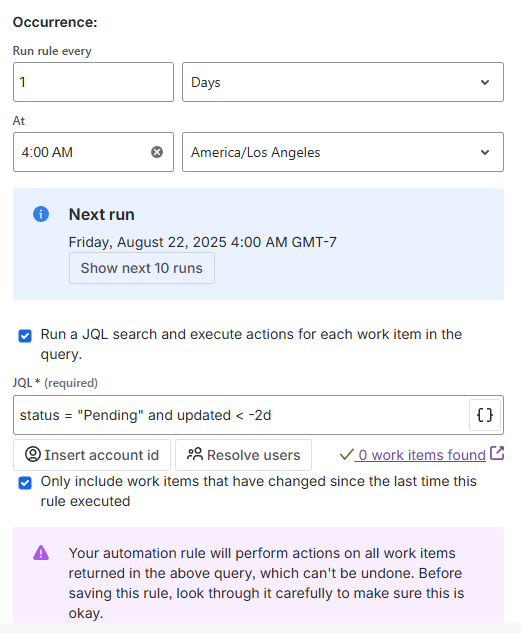This screenshot has width=521, height=633.
Task: Toggle Only include changed work items checkbox
Action: [25, 482]
